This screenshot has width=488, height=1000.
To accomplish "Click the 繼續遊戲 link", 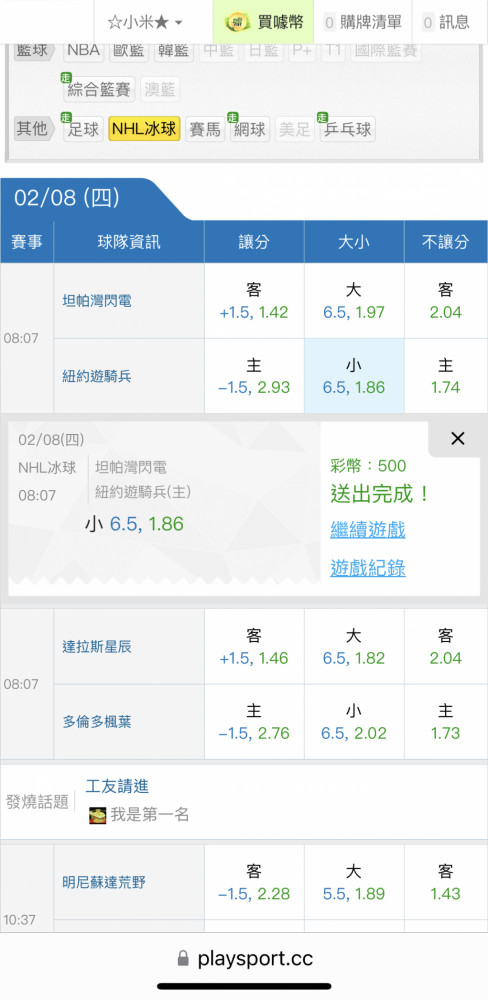I will coord(367,530).
